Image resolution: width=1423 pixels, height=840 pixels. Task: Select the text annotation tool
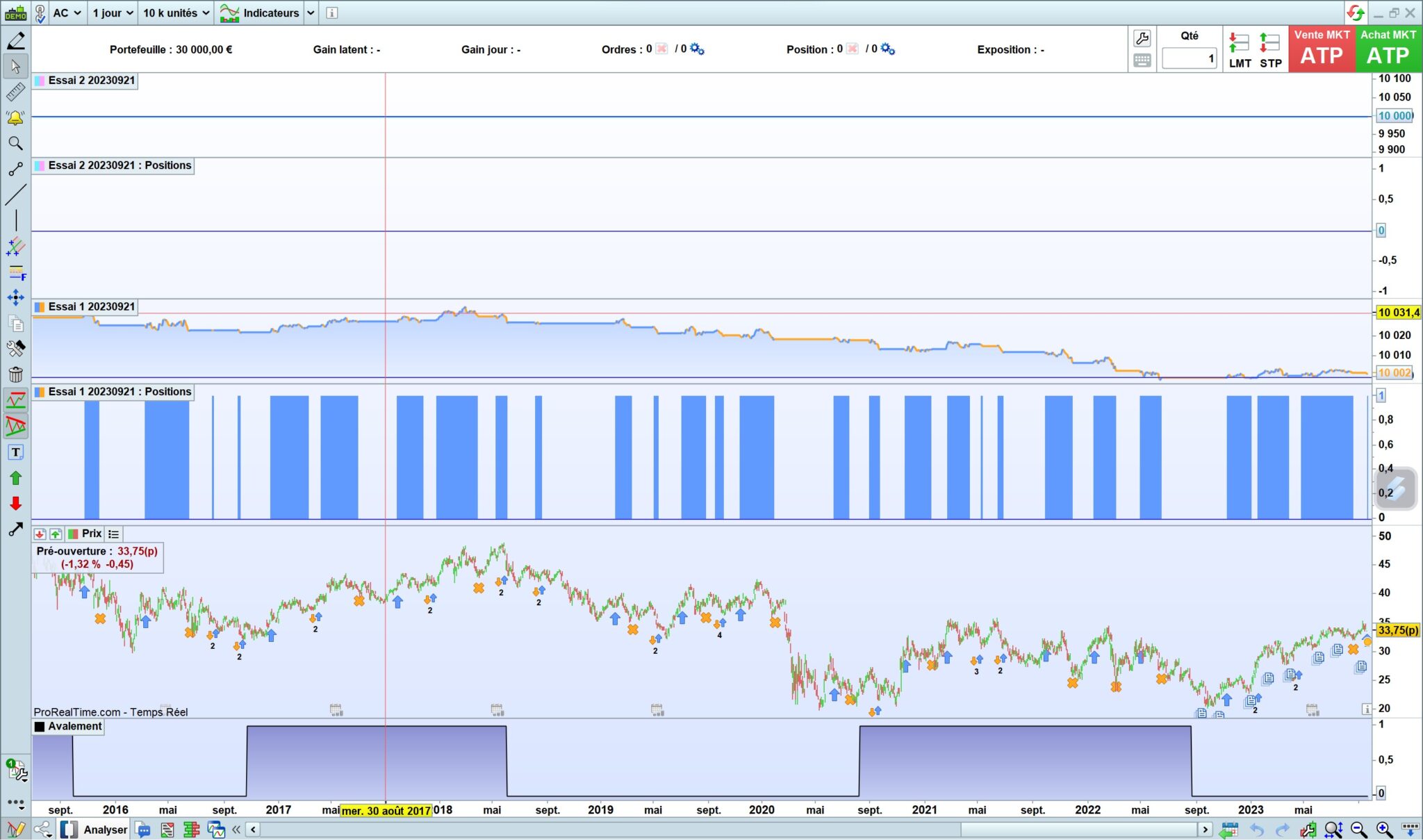pyautogui.click(x=15, y=452)
